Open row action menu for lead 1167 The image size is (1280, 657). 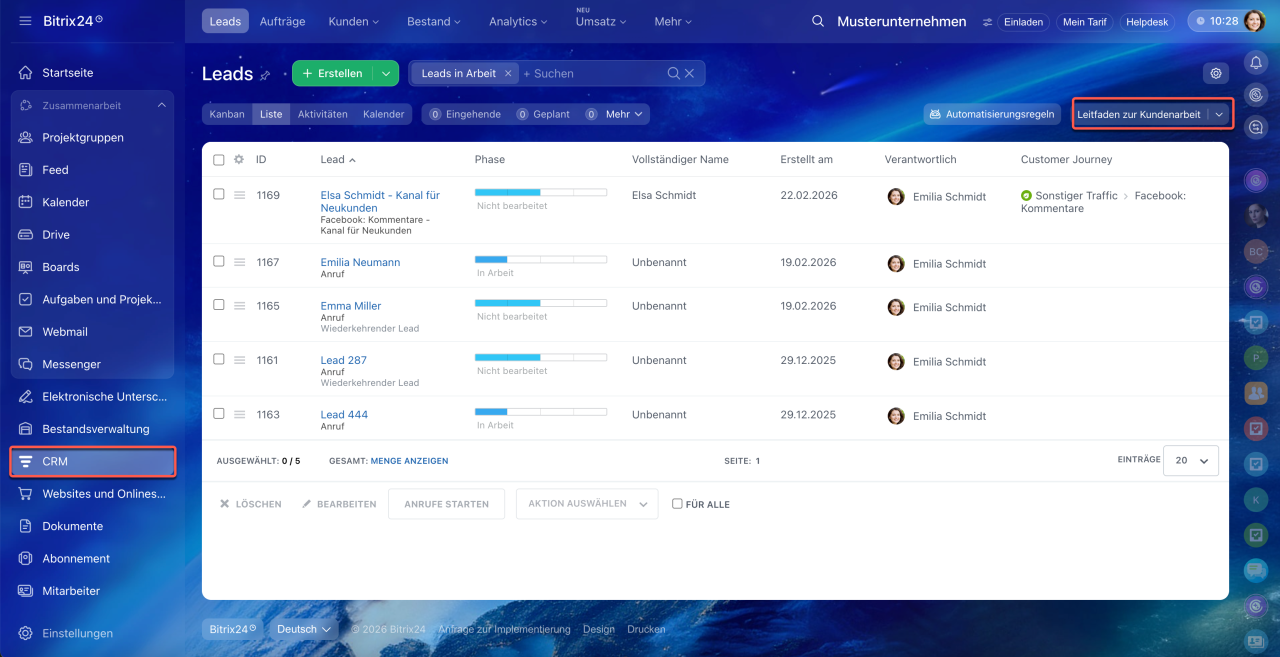pos(240,262)
